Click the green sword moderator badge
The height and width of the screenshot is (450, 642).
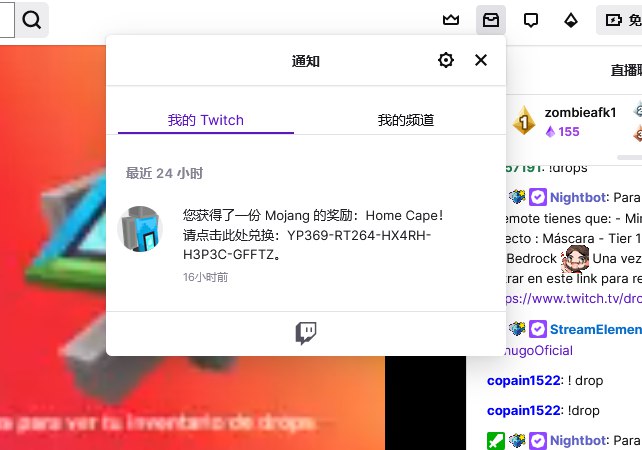[496, 441]
